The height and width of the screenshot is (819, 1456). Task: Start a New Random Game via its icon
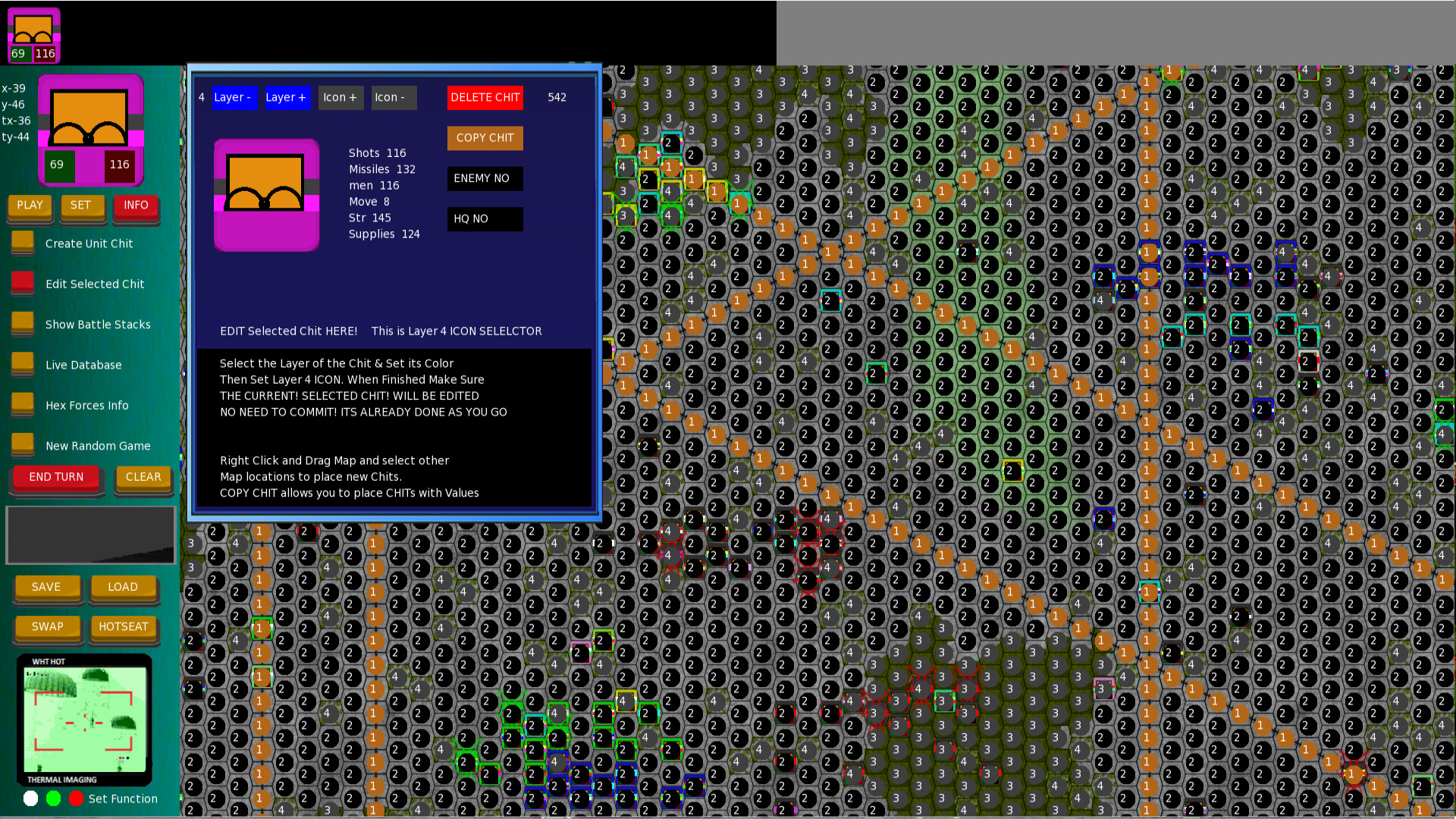click(x=21, y=444)
